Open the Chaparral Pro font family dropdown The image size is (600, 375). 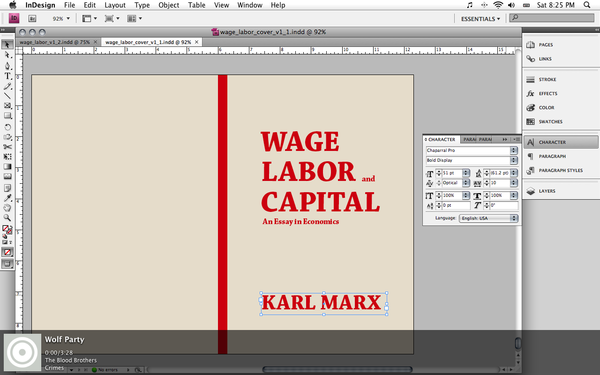click(514, 150)
